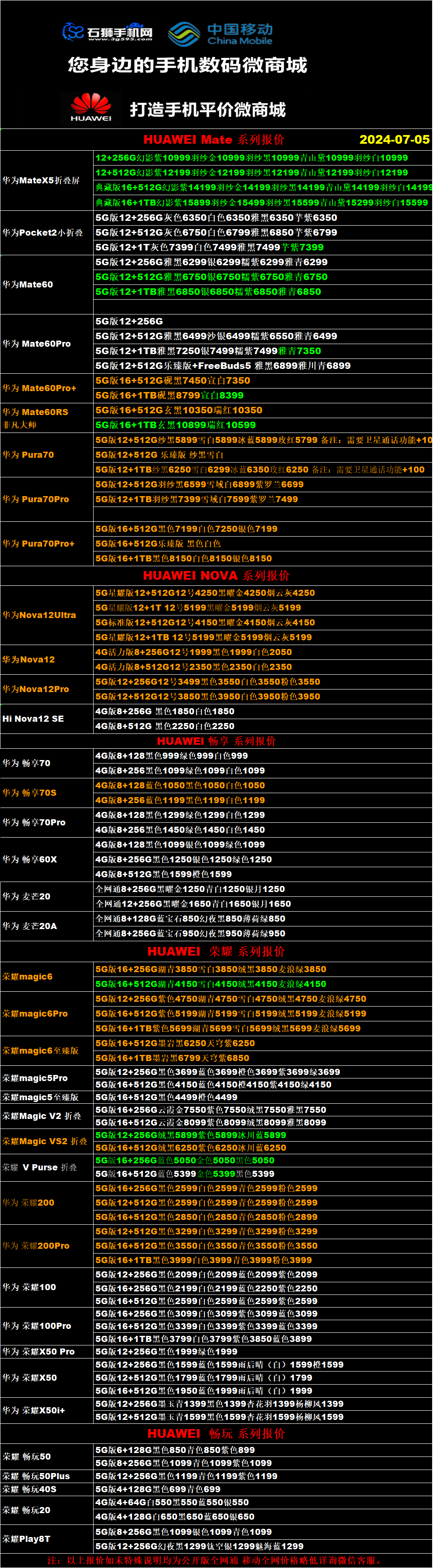The width and height of the screenshot is (433, 1568).
Task: Click the red Huawei logo
Action: coord(91,108)
